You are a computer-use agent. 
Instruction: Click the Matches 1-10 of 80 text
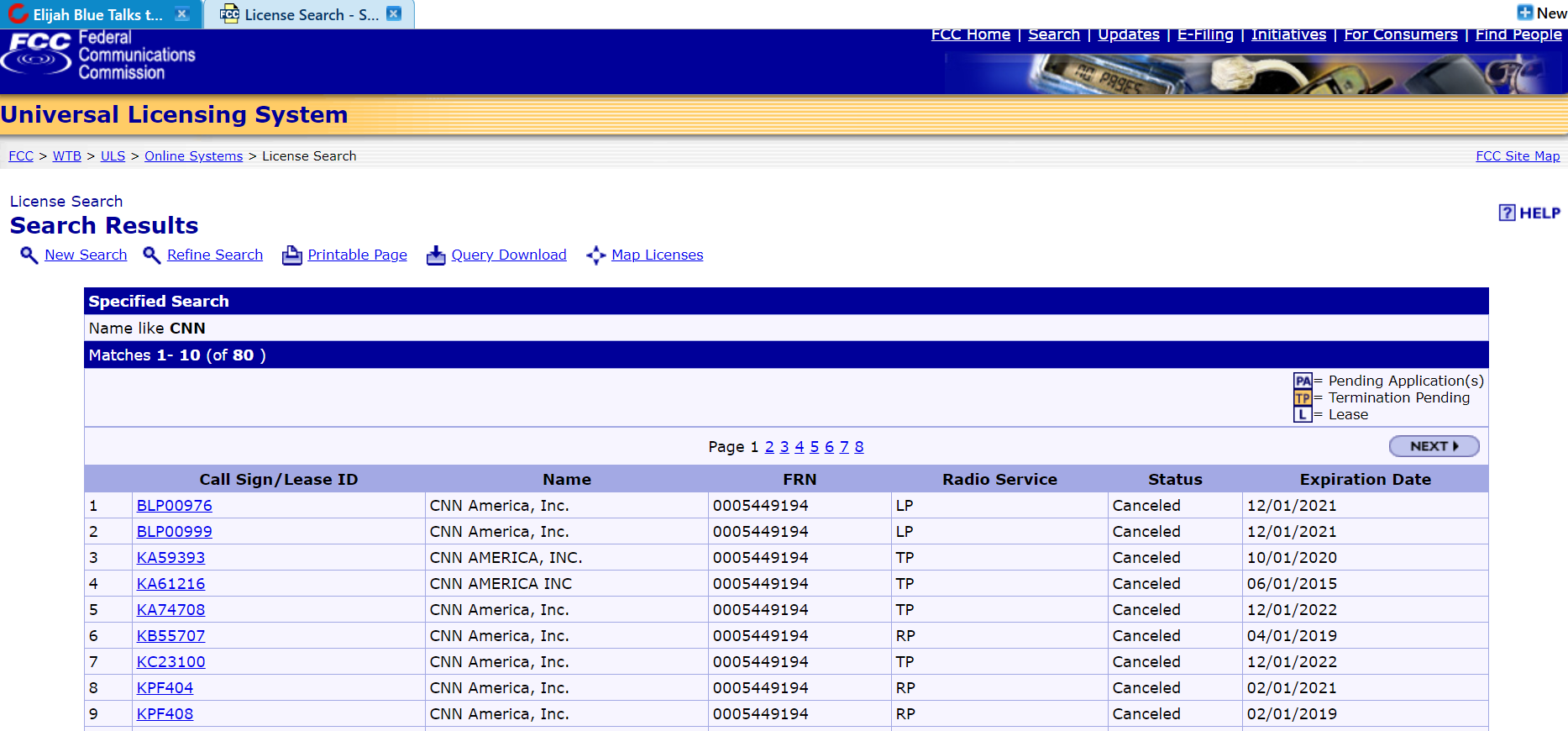pos(177,355)
